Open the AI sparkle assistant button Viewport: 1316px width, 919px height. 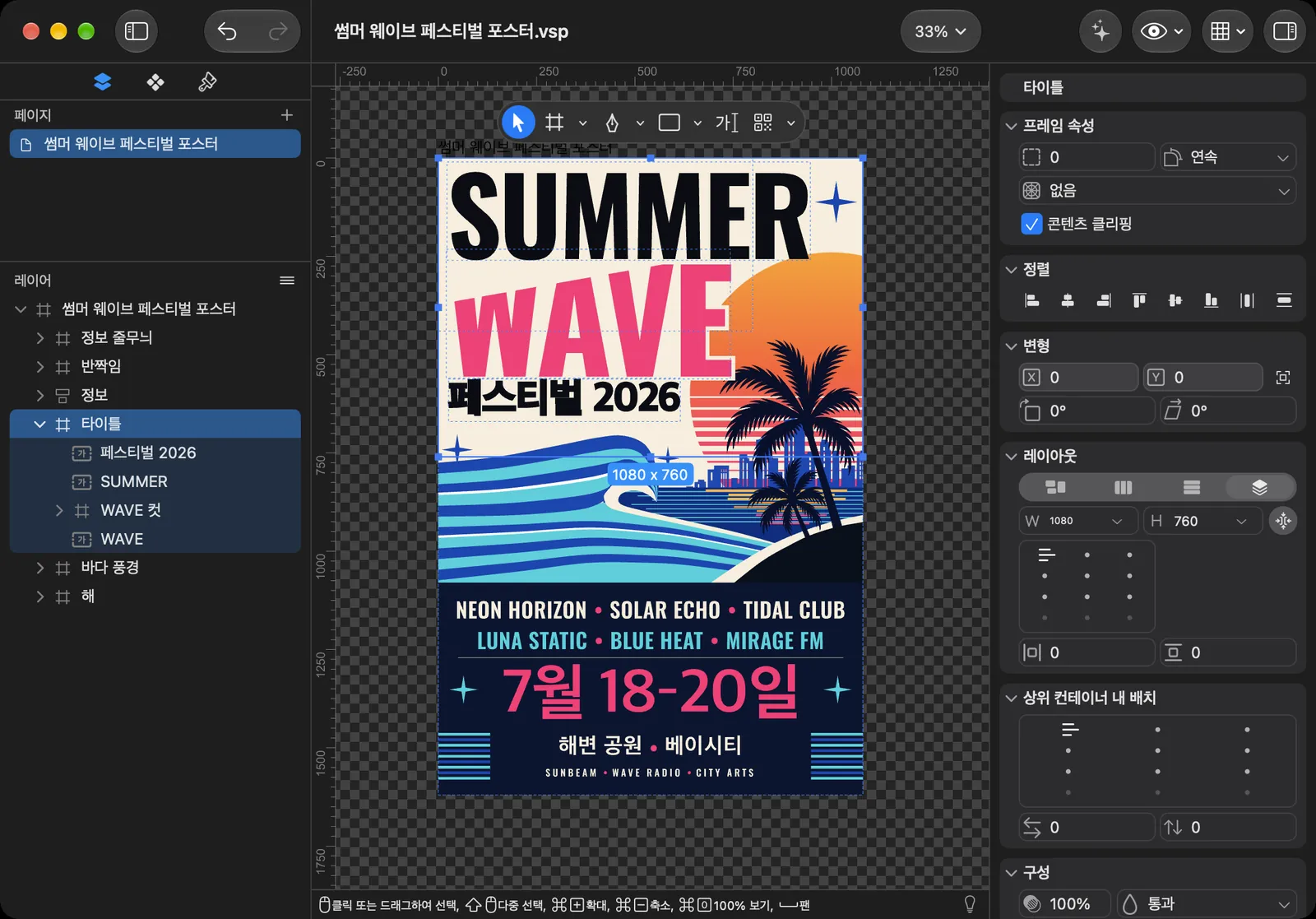coord(1101,31)
